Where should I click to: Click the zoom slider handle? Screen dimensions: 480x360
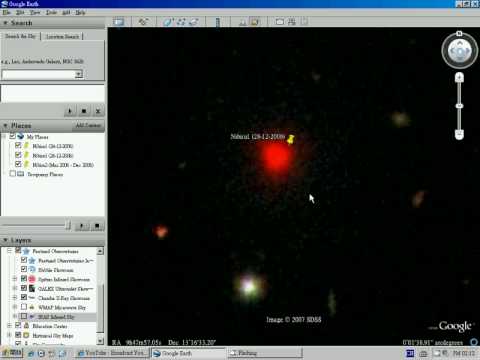click(x=459, y=106)
